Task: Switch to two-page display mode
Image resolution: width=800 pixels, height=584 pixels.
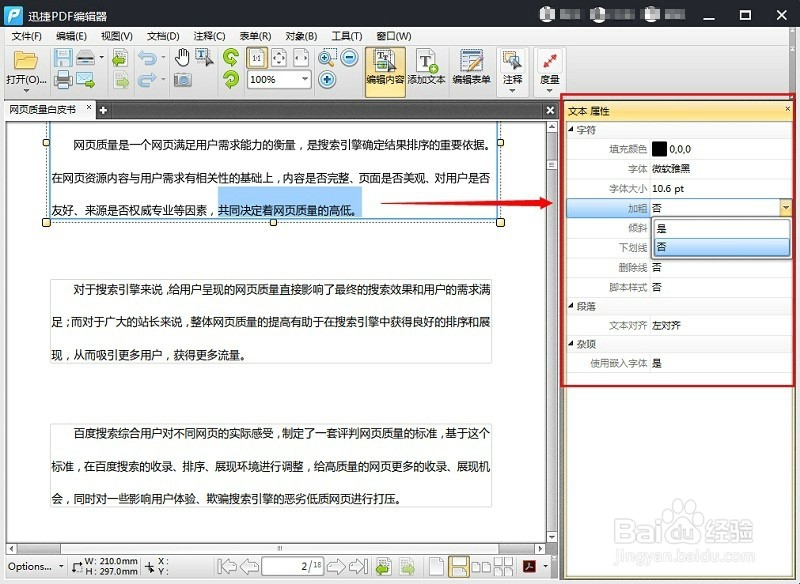Action: tap(481, 567)
